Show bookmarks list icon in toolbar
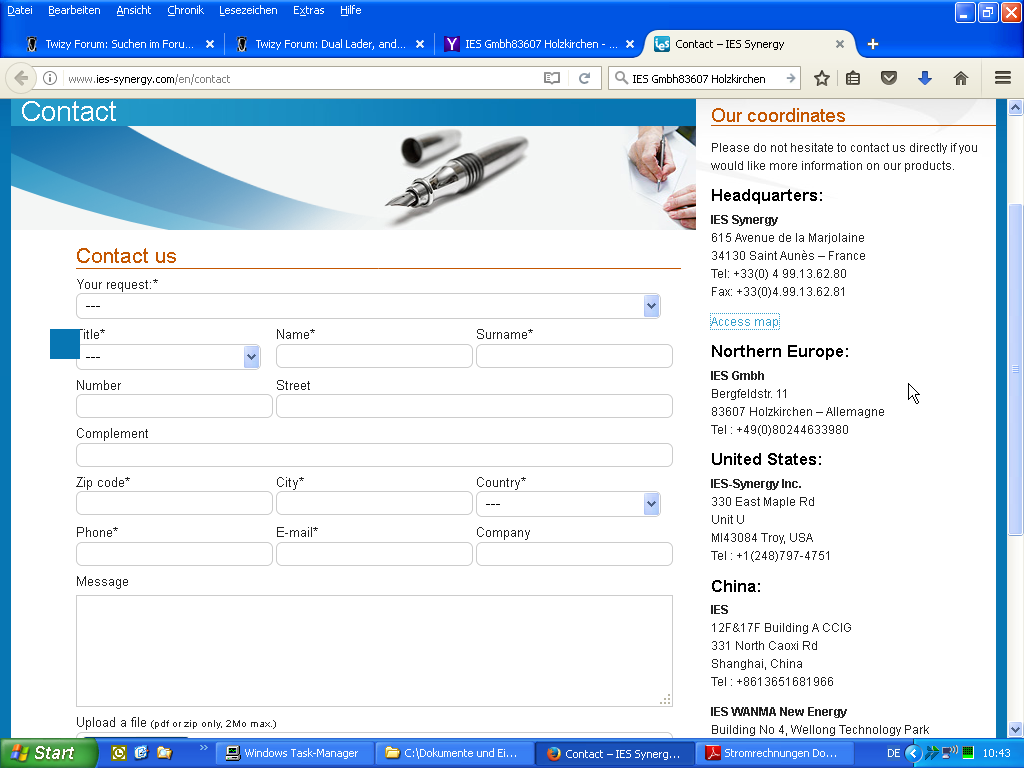 point(853,78)
